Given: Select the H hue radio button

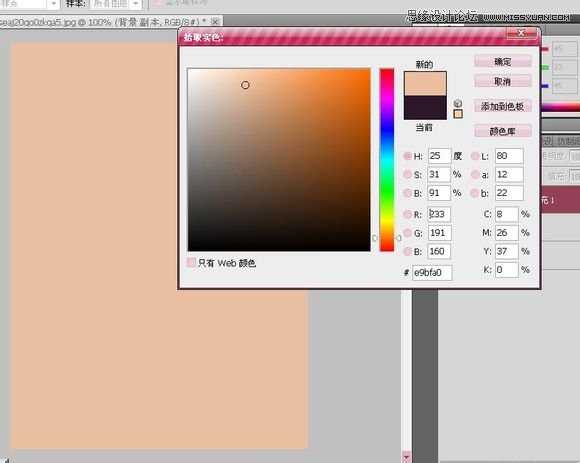Looking at the screenshot, I should (407, 156).
